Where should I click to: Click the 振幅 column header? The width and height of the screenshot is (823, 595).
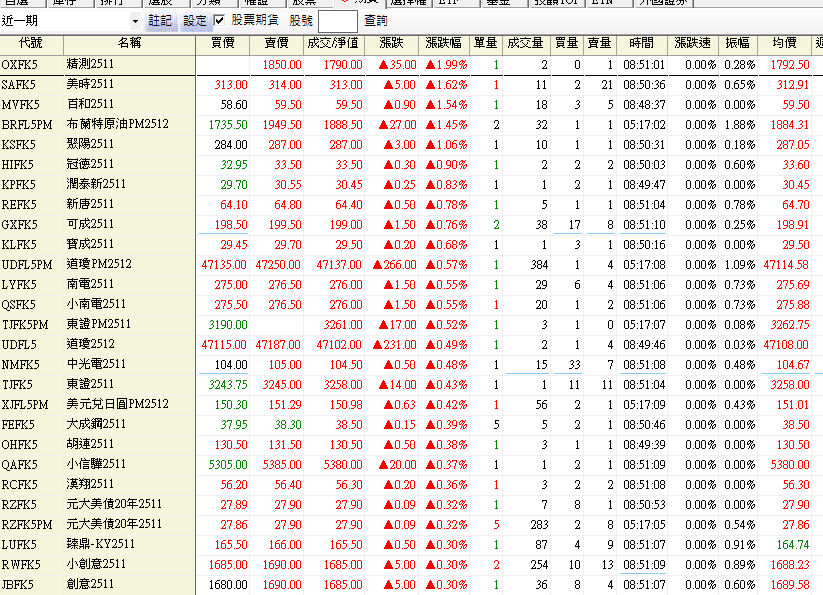coord(738,44)
